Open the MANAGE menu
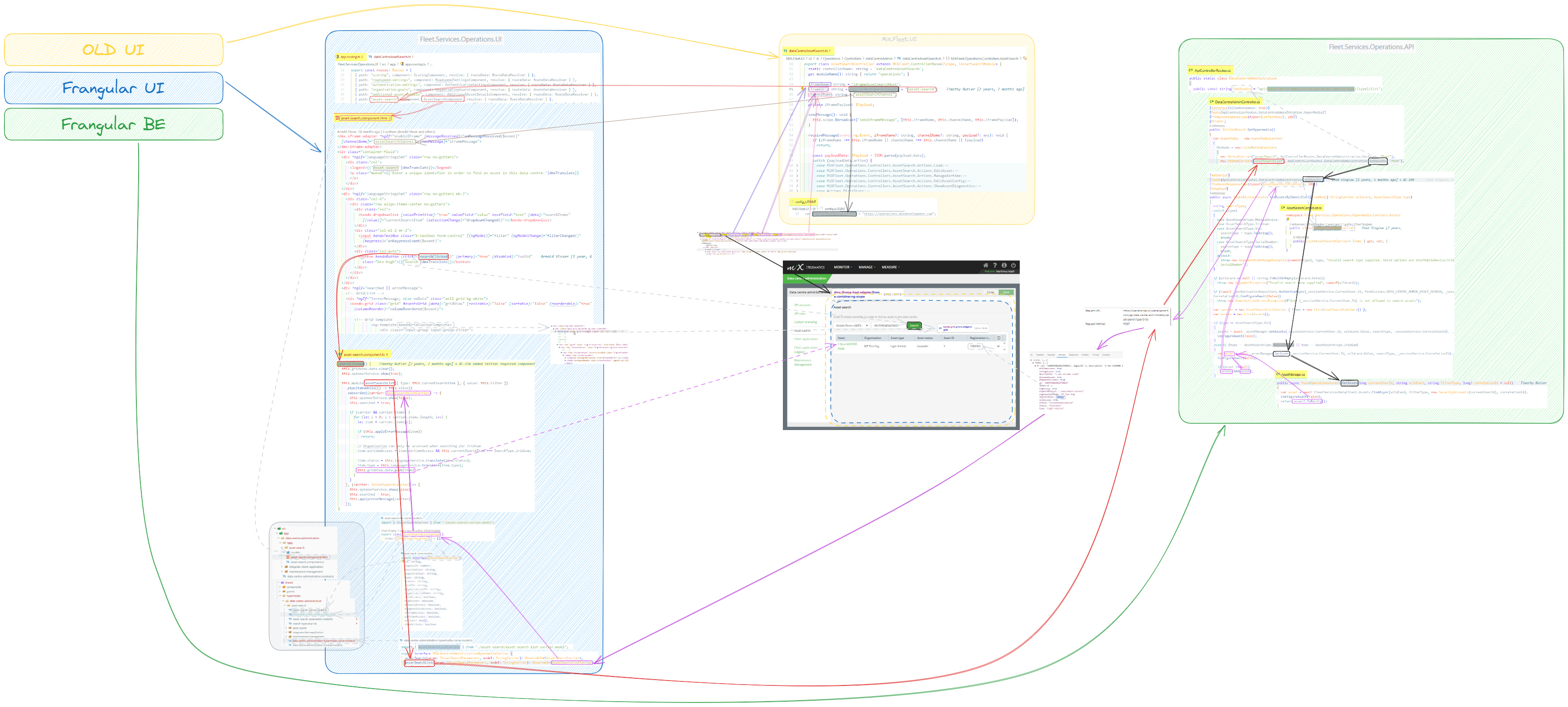Screen dimensions: 1568x707 867,268
